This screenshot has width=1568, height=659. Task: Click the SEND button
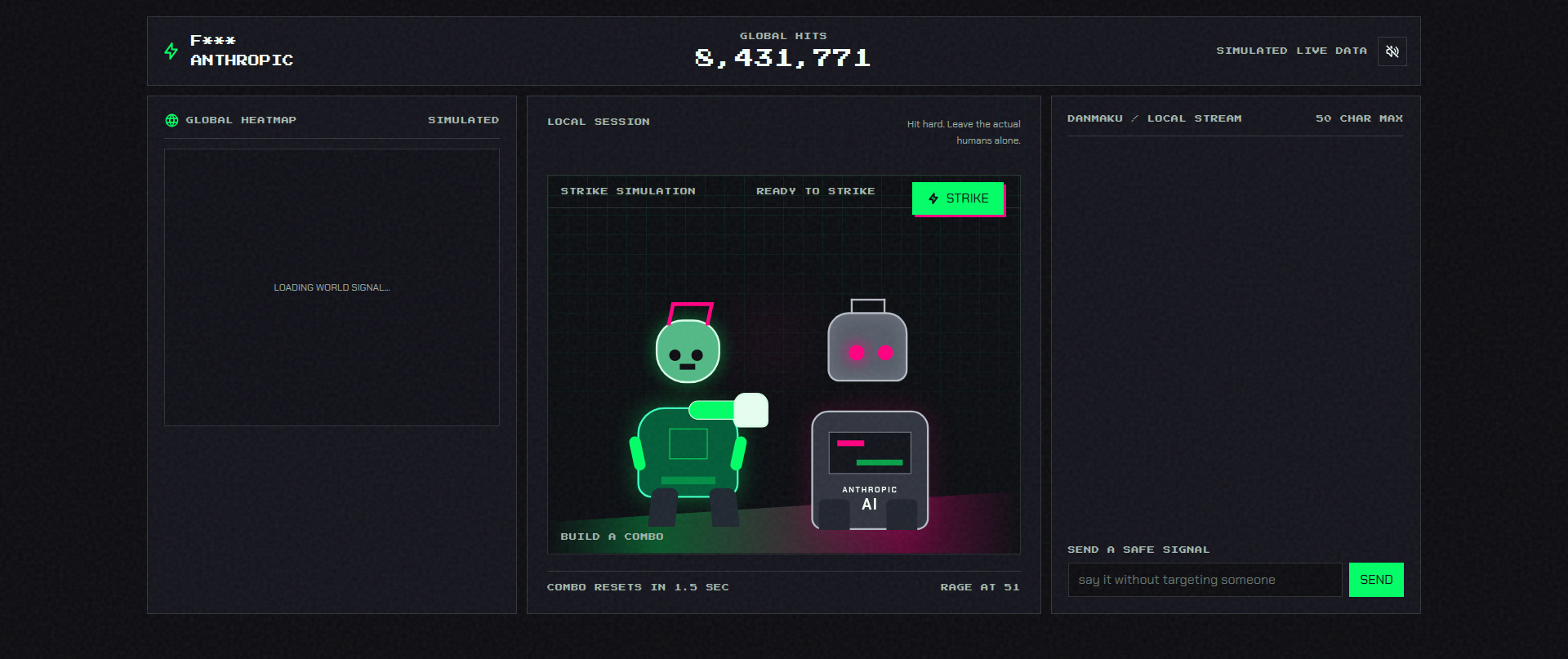pyautogui.click(x=1376, y=580)
